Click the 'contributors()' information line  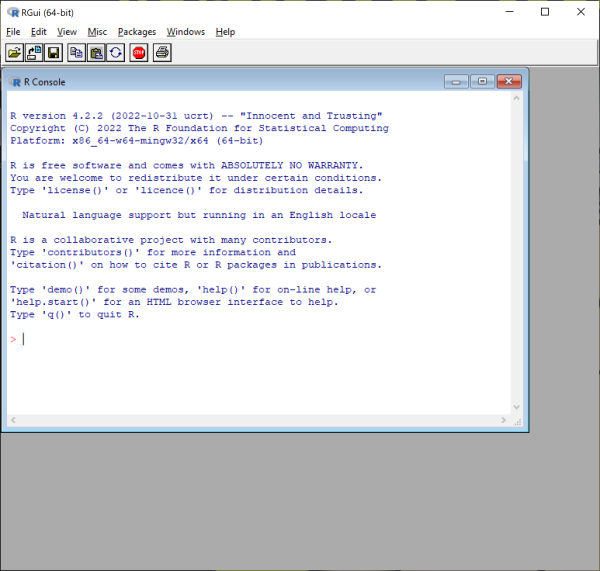point(153,253)
